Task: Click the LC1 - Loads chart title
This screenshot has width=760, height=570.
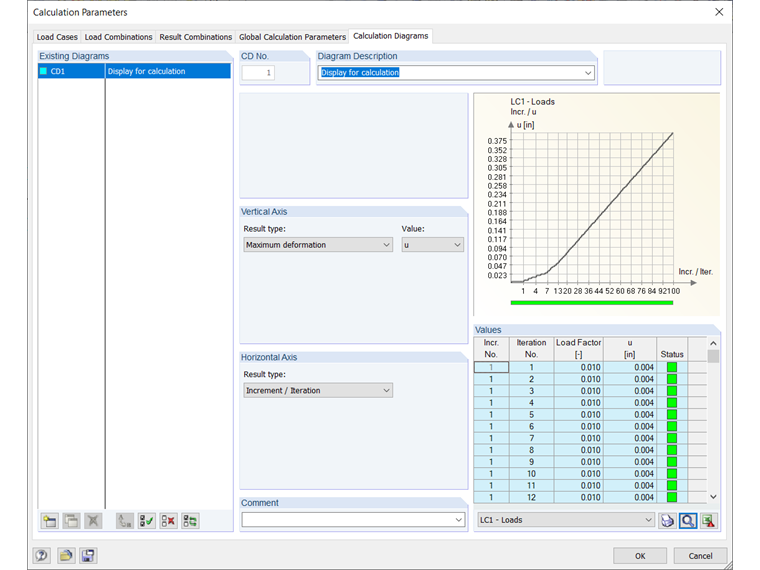Action: pos(532,102)
